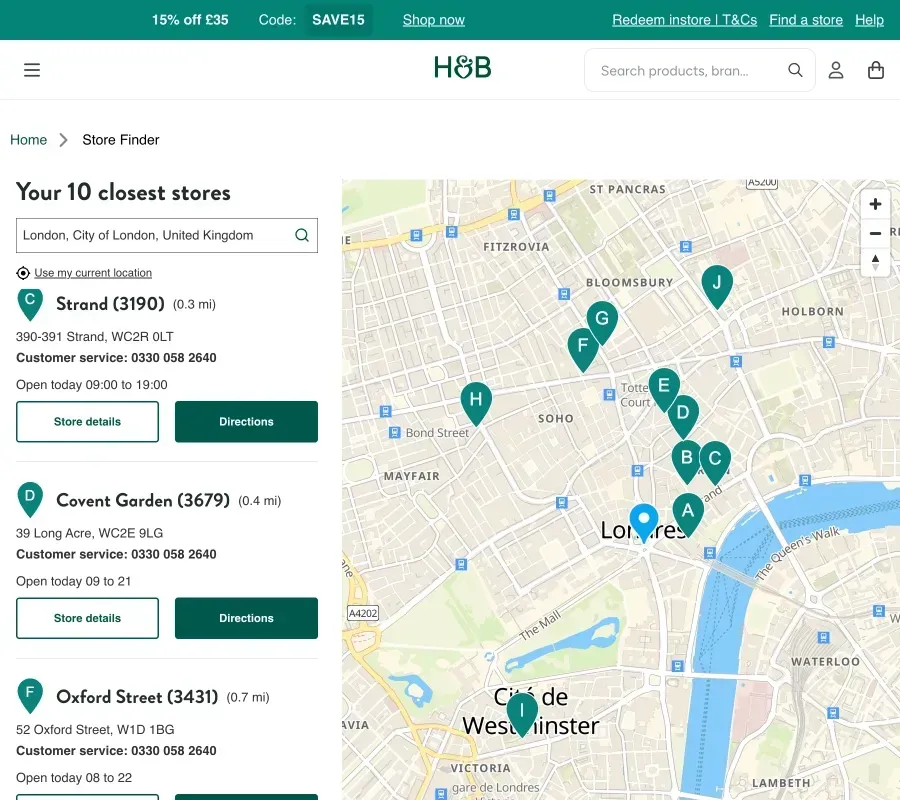This screenshot has height=800, width=900.
Task: Select map pin J near Holborn
Action: coord(716,284)
